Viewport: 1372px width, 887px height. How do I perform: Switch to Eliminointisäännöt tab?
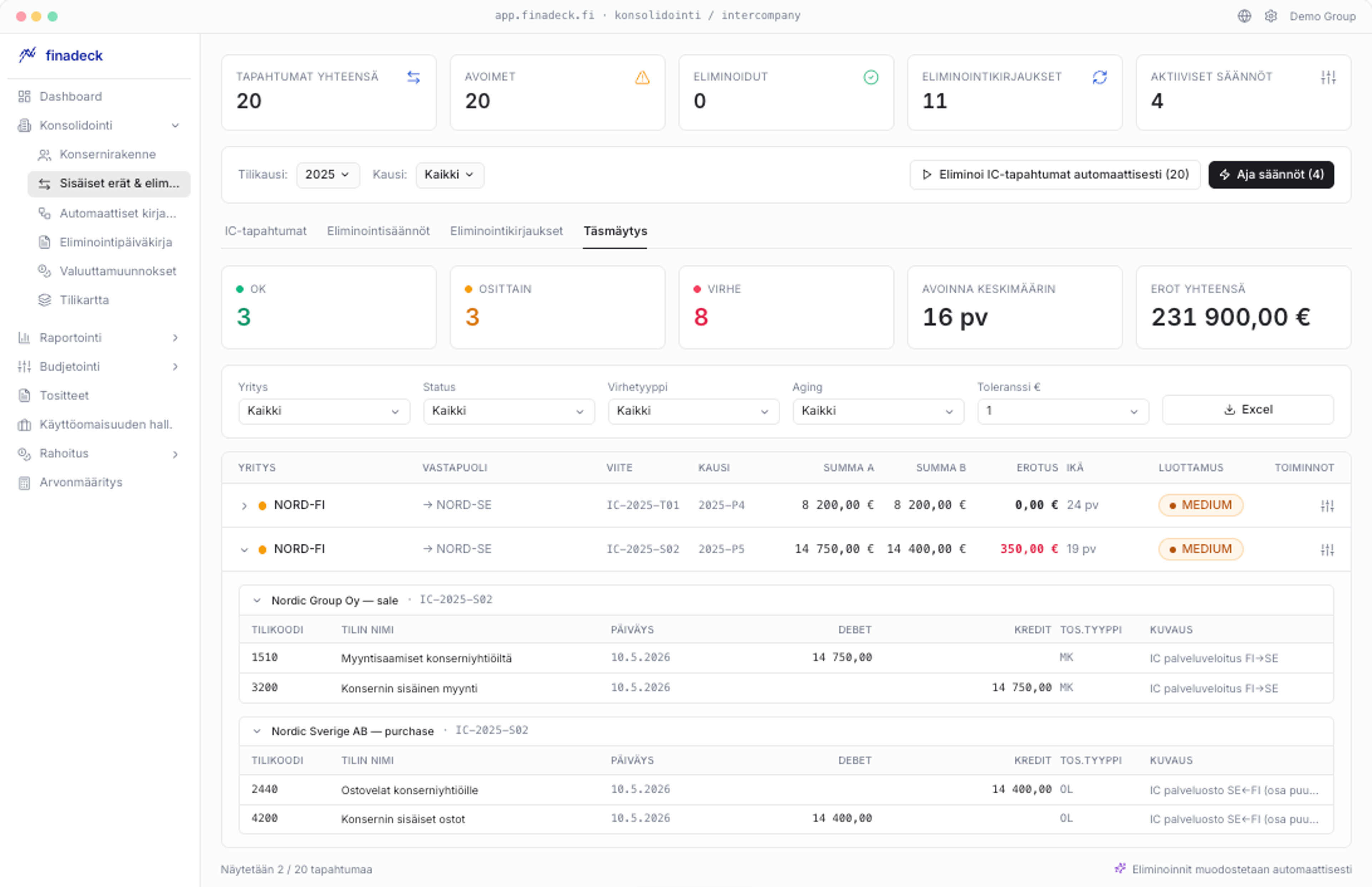coord(378,231)
